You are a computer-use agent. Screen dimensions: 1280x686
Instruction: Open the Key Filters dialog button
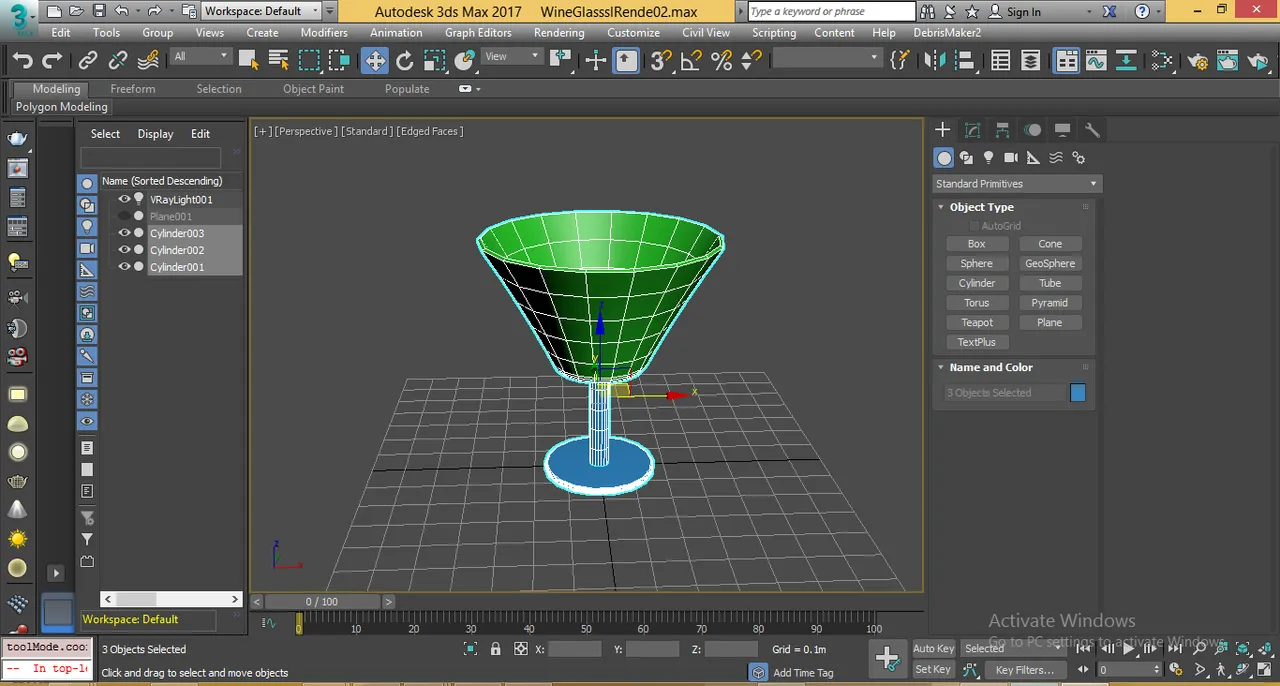pos(1025,670)
